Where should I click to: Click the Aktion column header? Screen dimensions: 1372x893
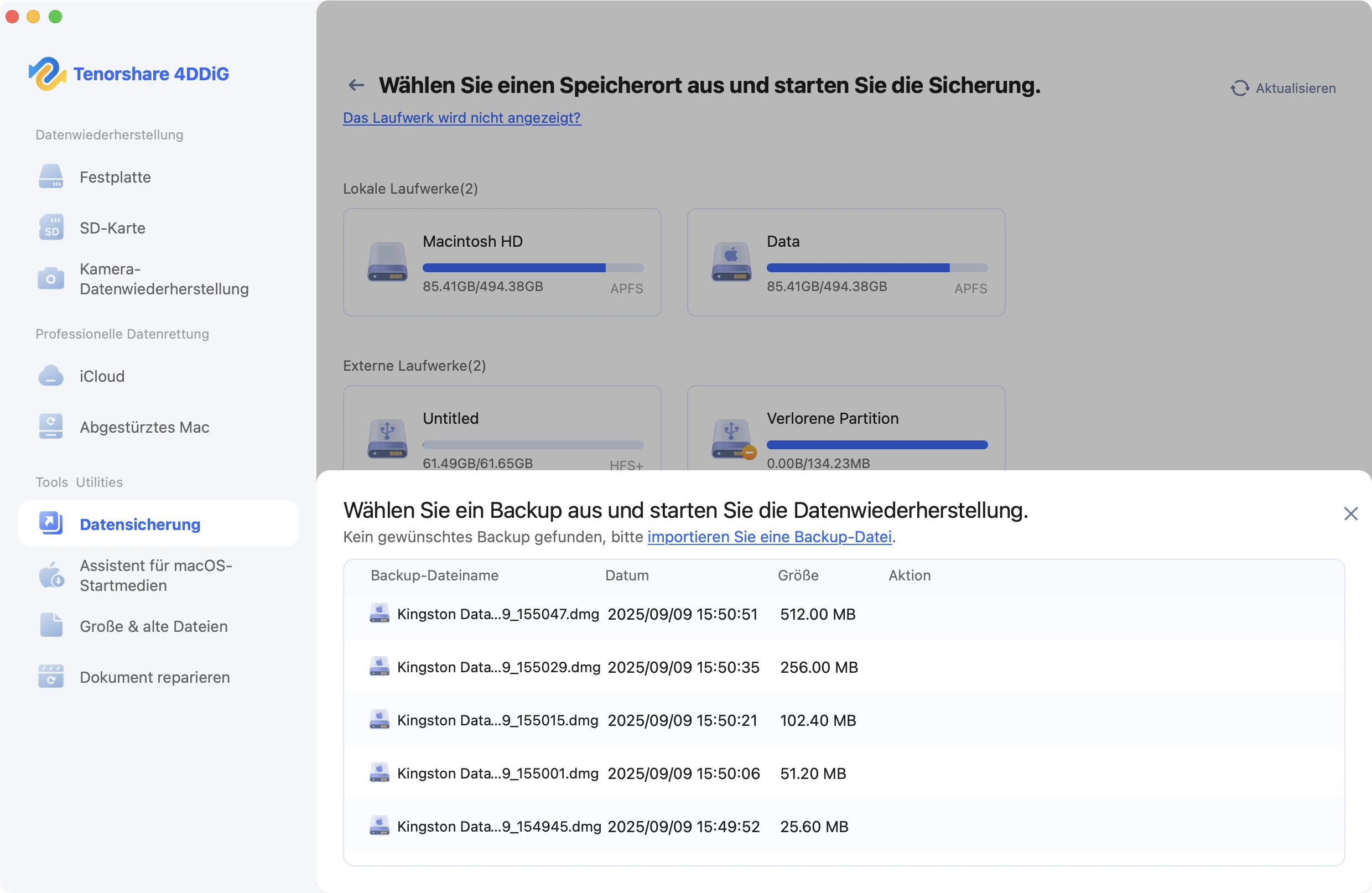[909, 575]
